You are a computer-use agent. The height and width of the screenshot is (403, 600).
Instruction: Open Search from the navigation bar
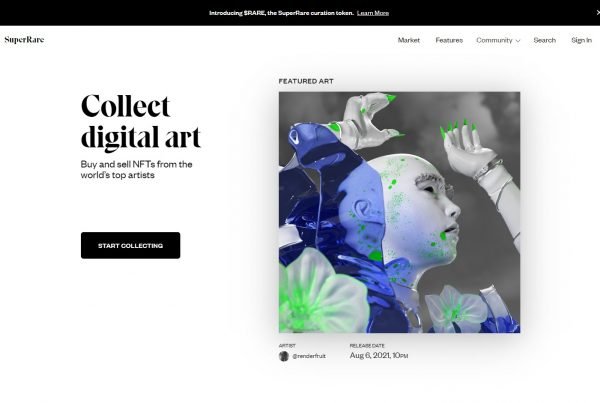[544, 40]
